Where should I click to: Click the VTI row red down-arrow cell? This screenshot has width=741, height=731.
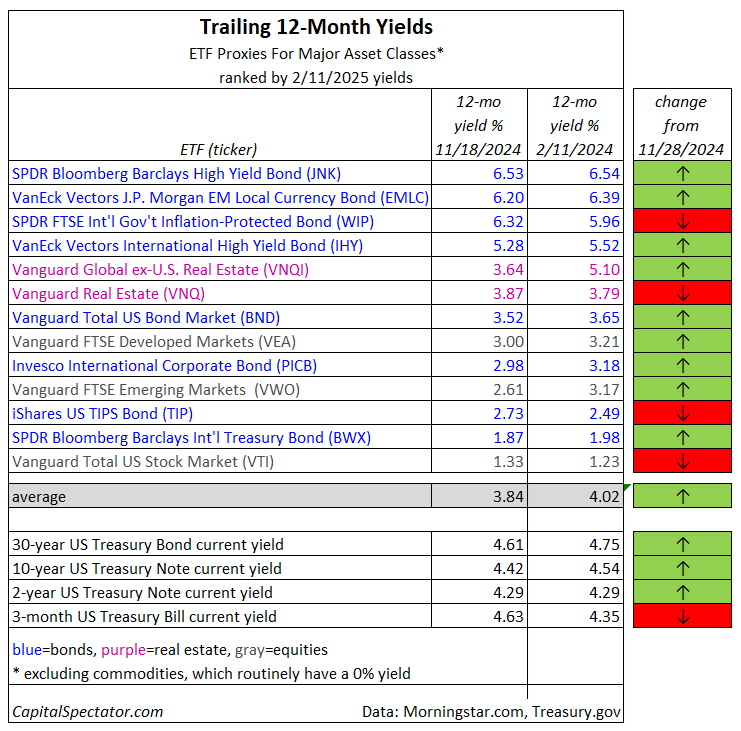682,462
